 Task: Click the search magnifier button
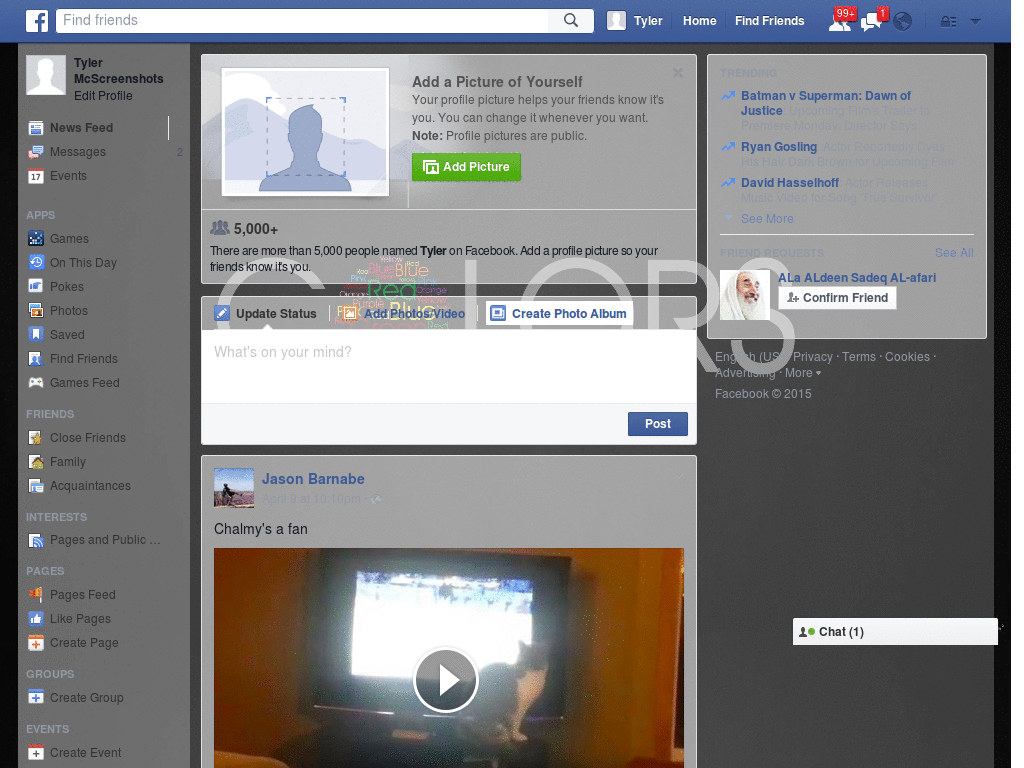[571, 20]
